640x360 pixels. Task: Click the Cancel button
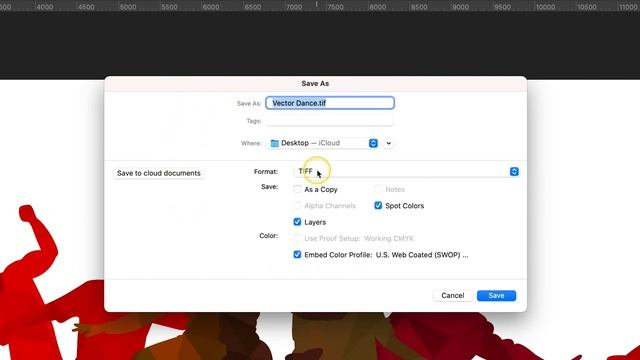(453, 296)
